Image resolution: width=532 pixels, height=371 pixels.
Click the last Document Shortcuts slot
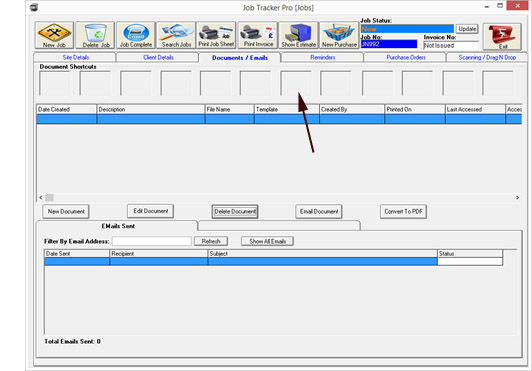pos(498,83)
